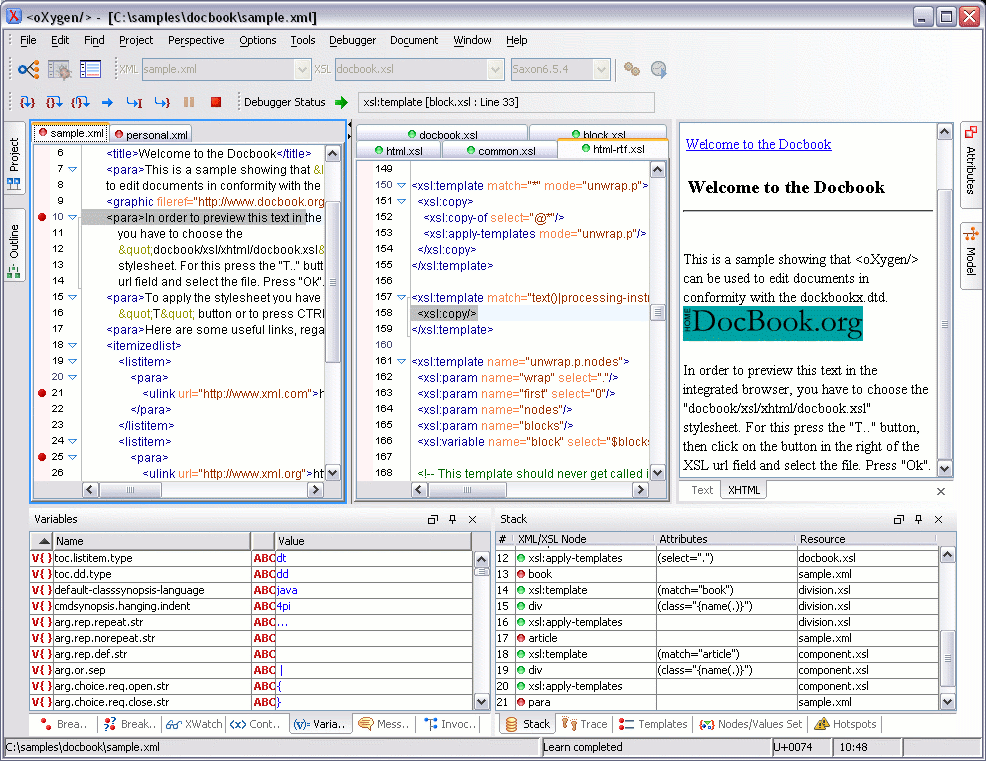Close the Stack panel
Viewport: 986px width, 761px height.
pyautogui.click(x=939, y=519)
